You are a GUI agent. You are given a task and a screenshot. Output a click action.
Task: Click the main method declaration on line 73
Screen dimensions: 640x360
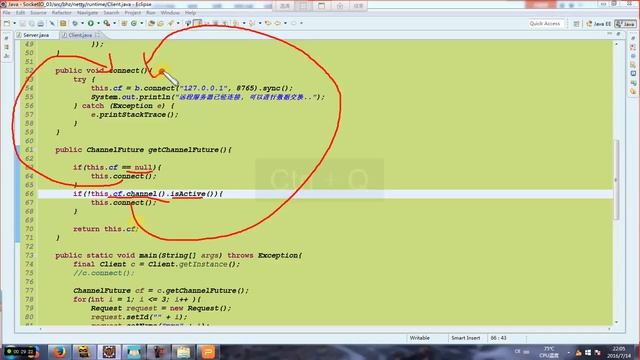[179, 256]
